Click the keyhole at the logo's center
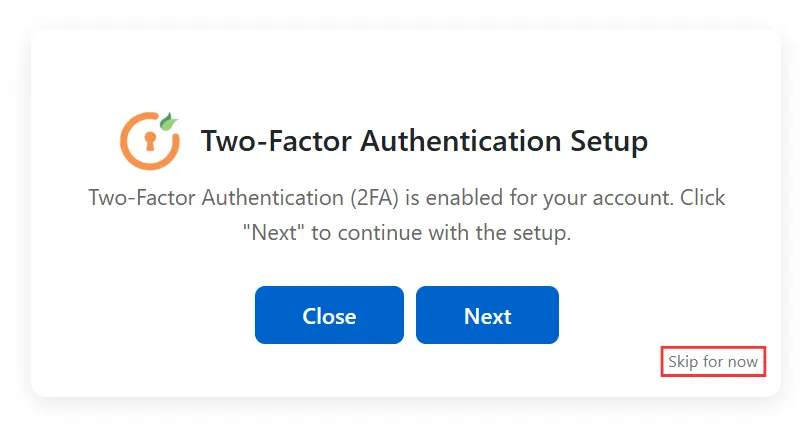The image size is (809, 425). click(x=149, y=140)
